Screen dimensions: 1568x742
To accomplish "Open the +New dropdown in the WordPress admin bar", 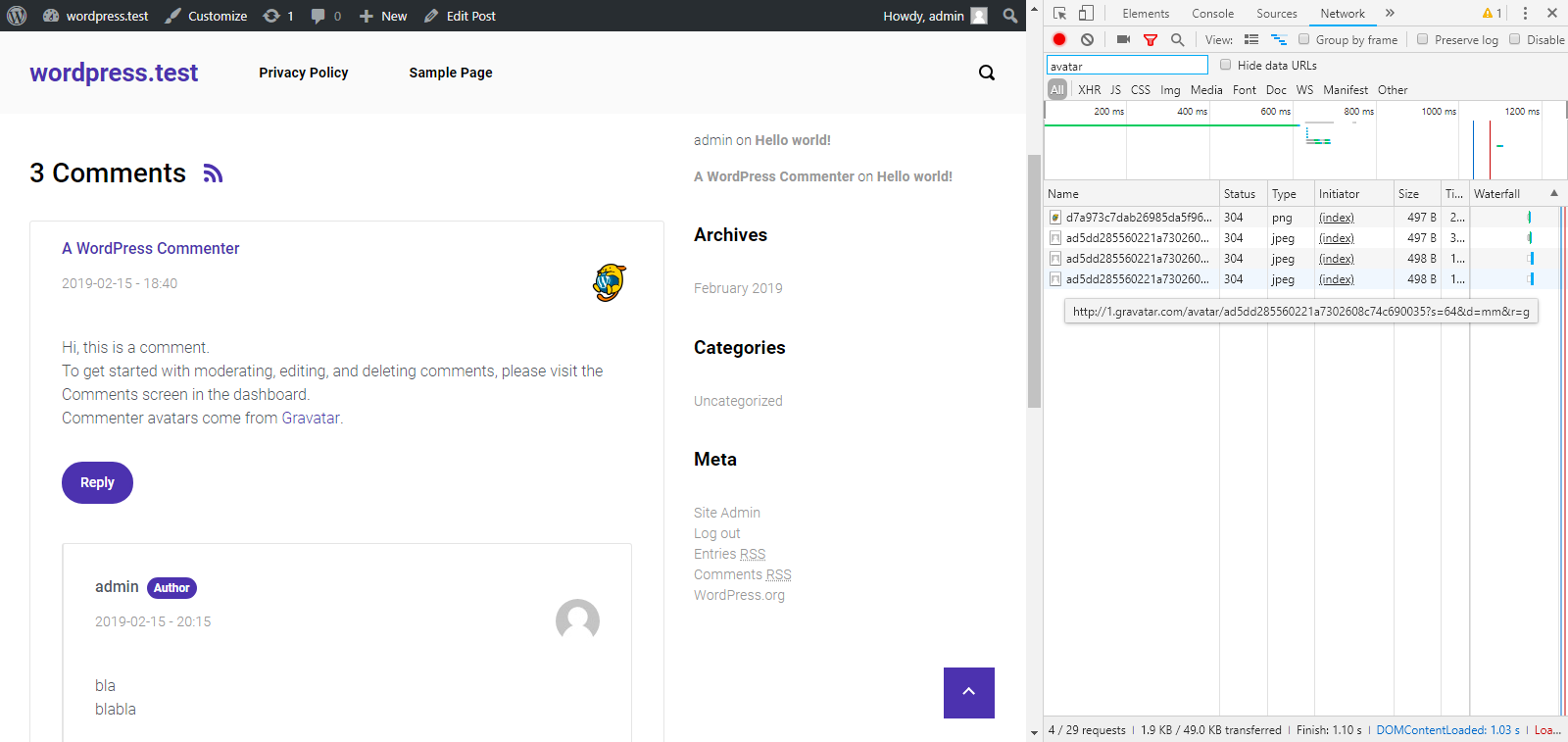I will click(383, 16).
